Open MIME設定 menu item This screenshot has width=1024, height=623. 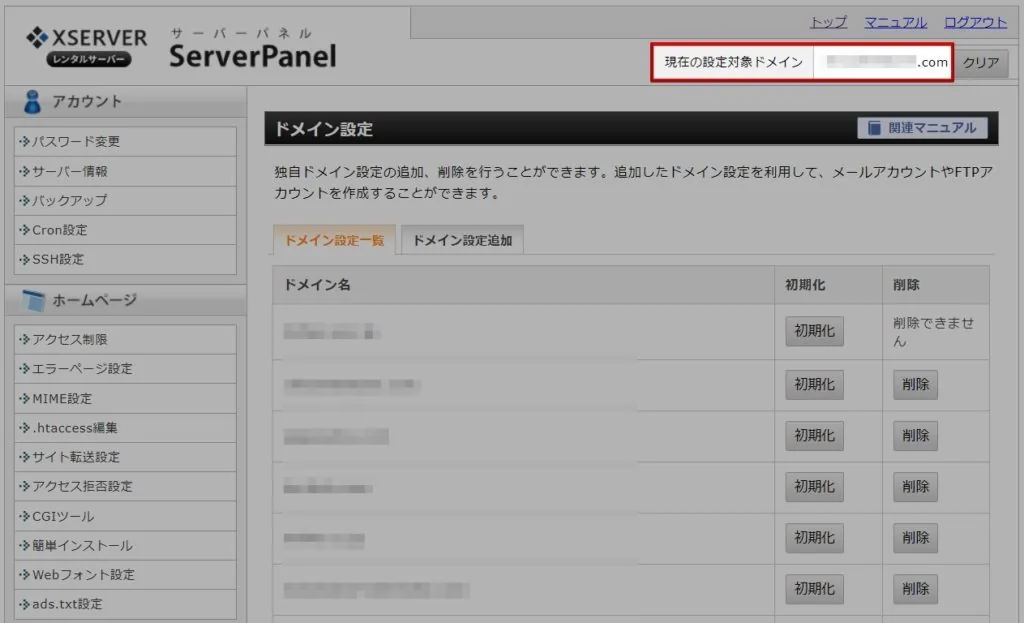point(125,398)
